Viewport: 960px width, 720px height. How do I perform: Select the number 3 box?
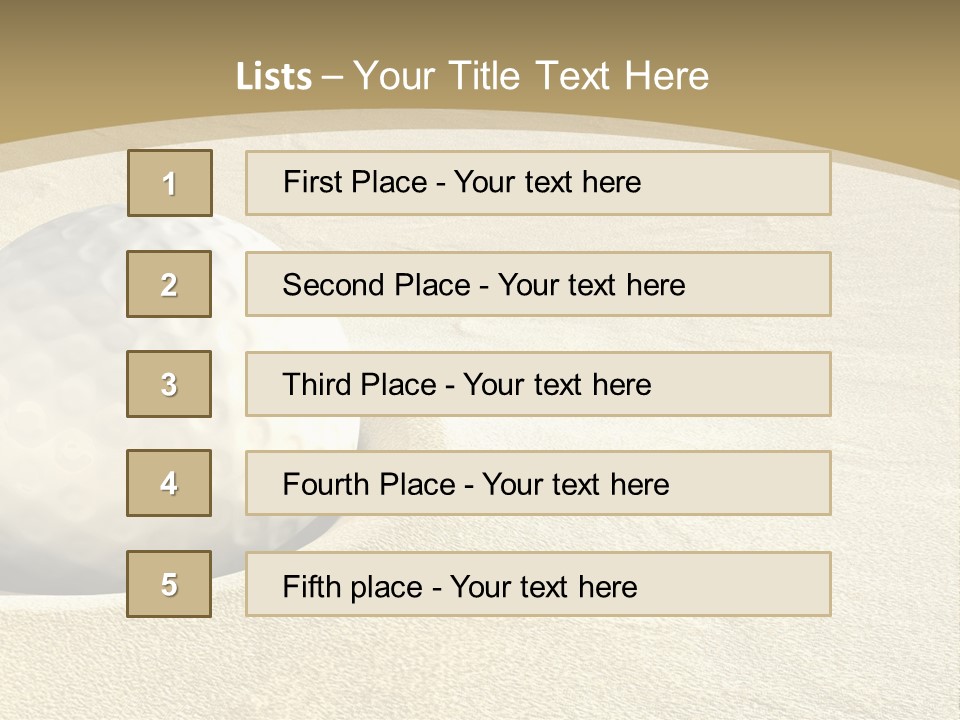click(169, 384)
